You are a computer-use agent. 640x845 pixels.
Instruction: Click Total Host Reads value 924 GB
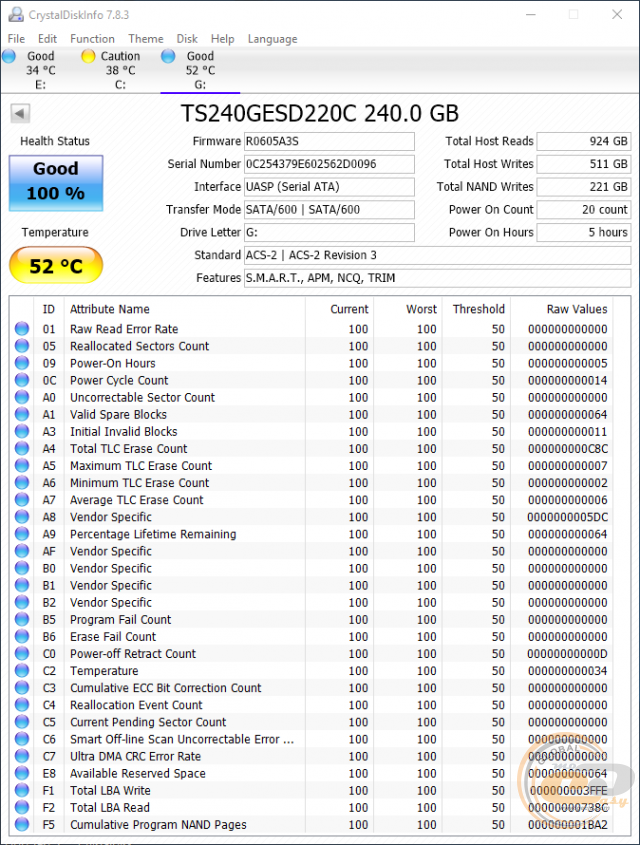(584, 142)
